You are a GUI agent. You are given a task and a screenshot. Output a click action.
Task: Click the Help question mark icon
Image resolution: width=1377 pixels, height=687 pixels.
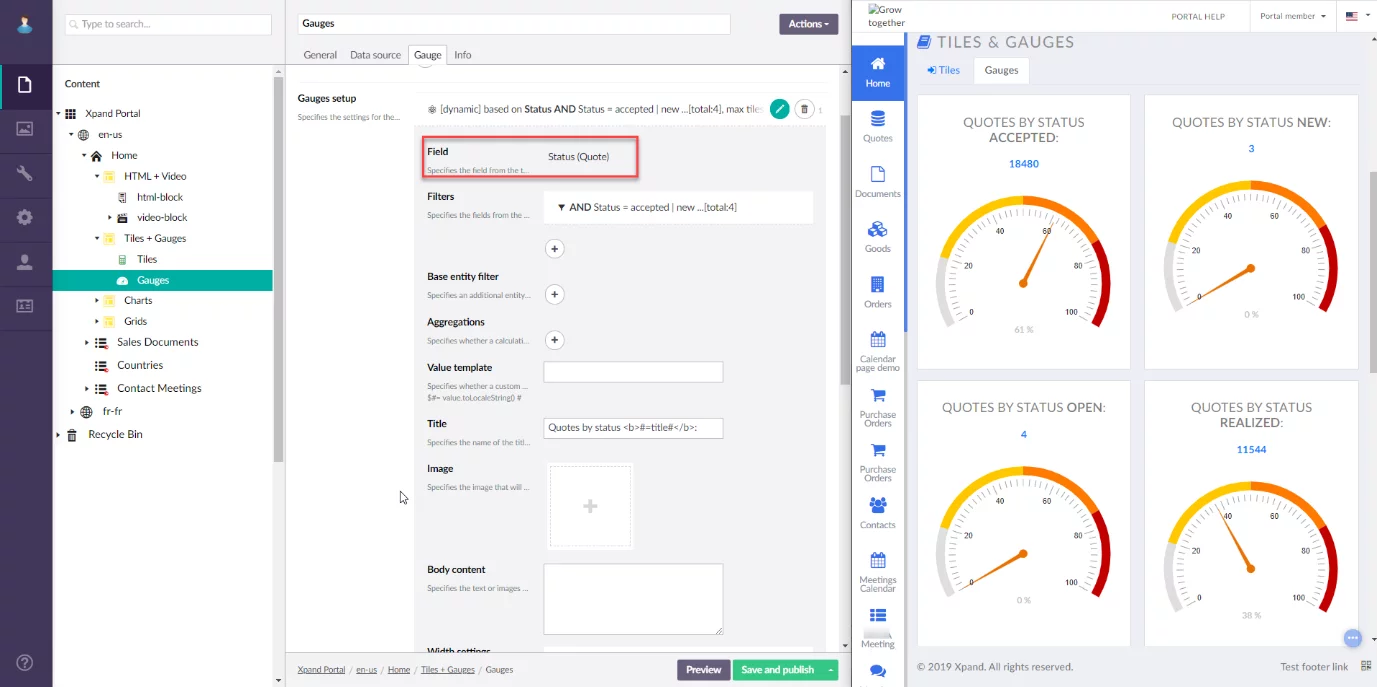(x=25, y=662)
